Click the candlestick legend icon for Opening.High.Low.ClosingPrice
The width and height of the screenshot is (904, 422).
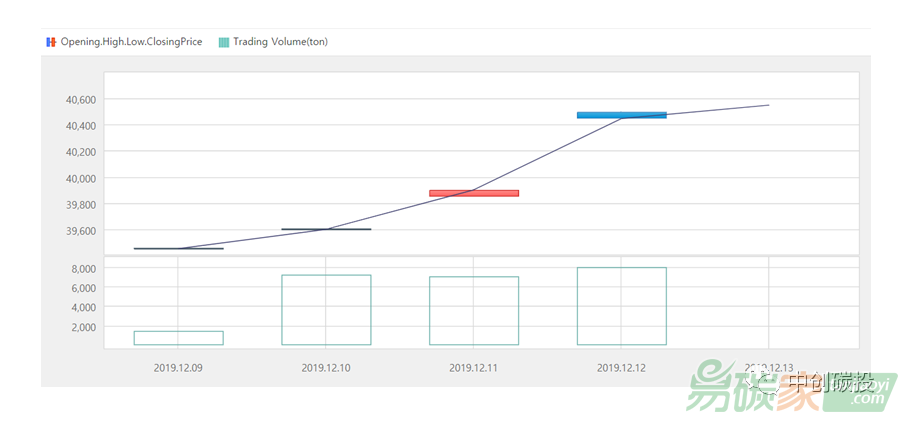[x=51, y=42]
